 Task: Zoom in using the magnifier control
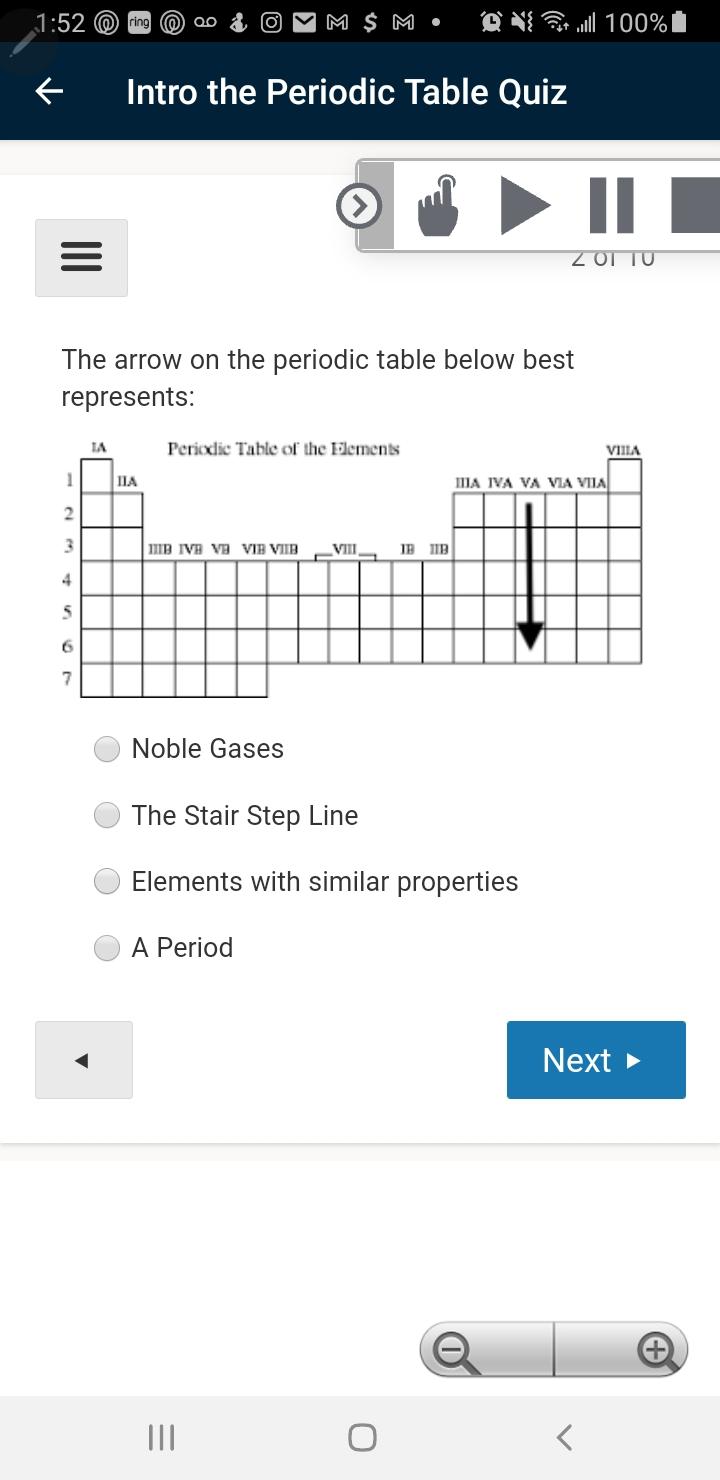pyautogui.click(x=657, y=1348)
